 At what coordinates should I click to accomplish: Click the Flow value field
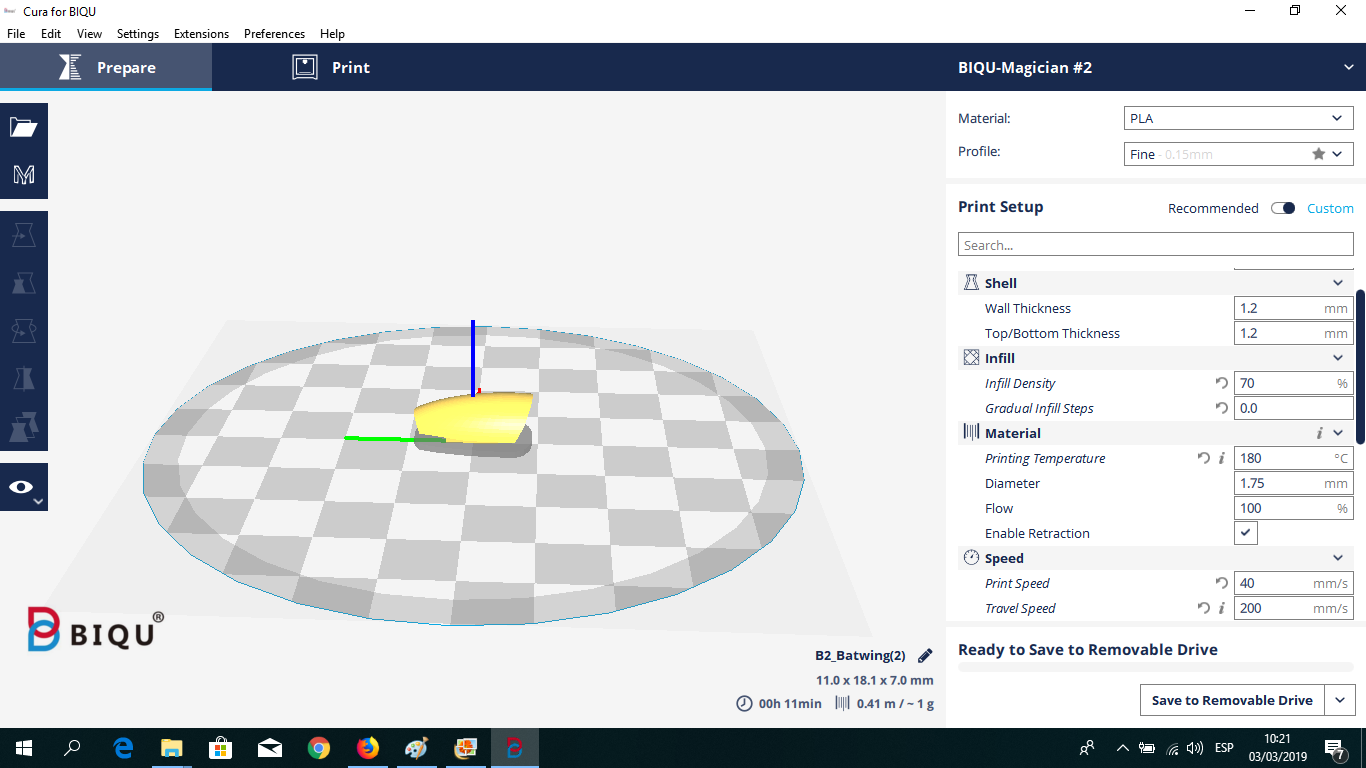point(1293,508)
